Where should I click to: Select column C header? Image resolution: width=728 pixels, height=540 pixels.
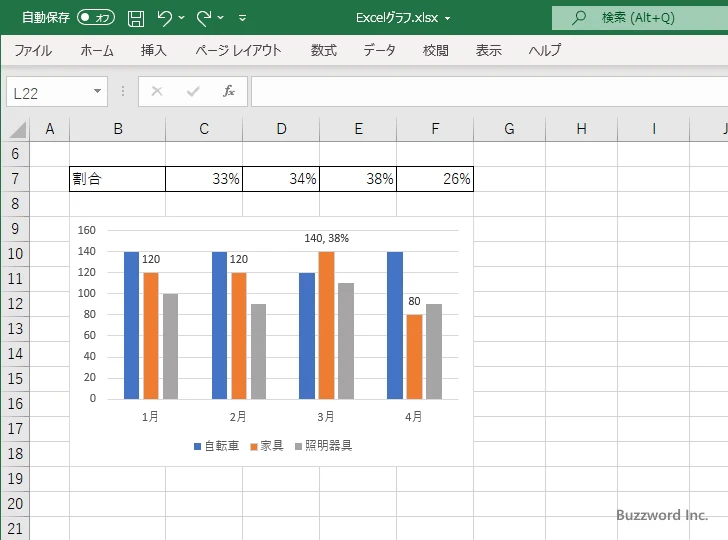tap(204, 129)
